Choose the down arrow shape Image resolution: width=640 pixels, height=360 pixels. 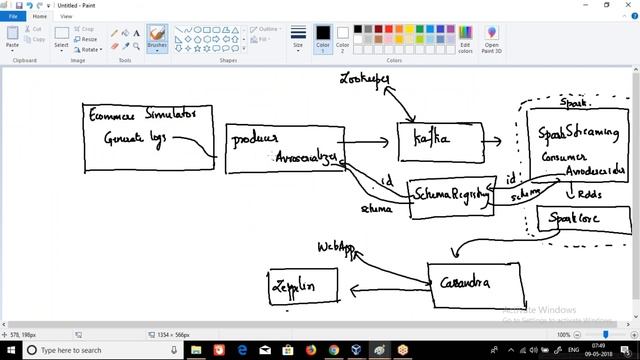(179, 48)
